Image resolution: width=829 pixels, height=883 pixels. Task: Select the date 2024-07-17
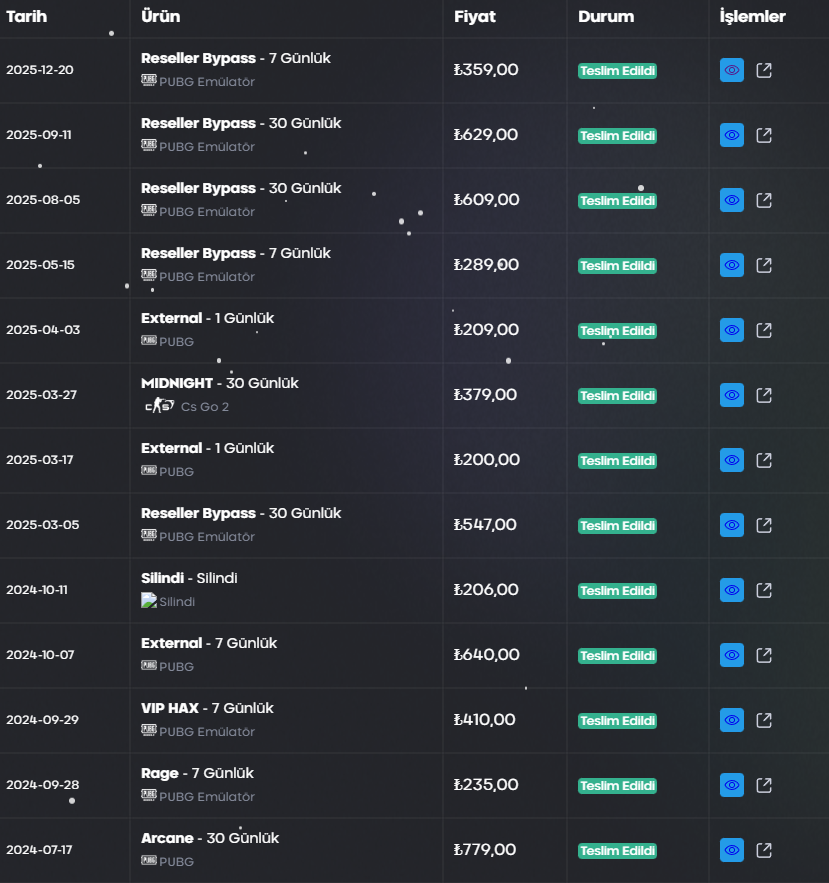coord(39,850)
